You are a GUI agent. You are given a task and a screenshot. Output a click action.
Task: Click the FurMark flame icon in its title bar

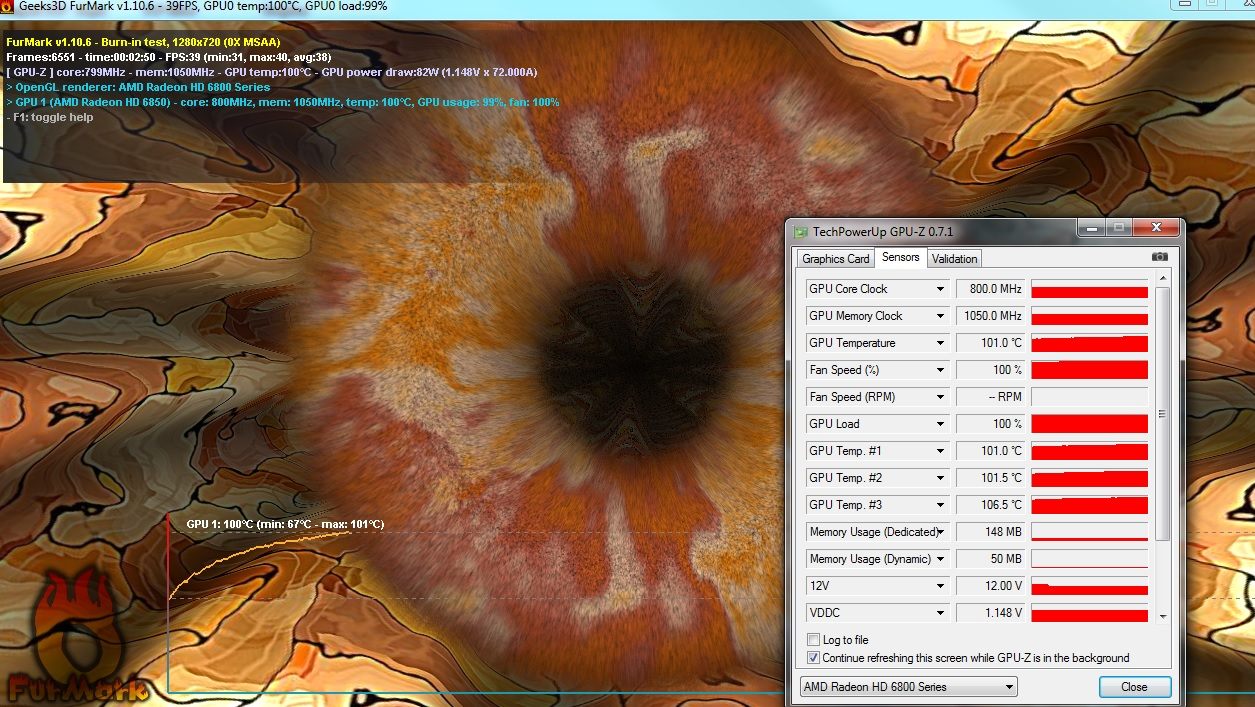8,6
